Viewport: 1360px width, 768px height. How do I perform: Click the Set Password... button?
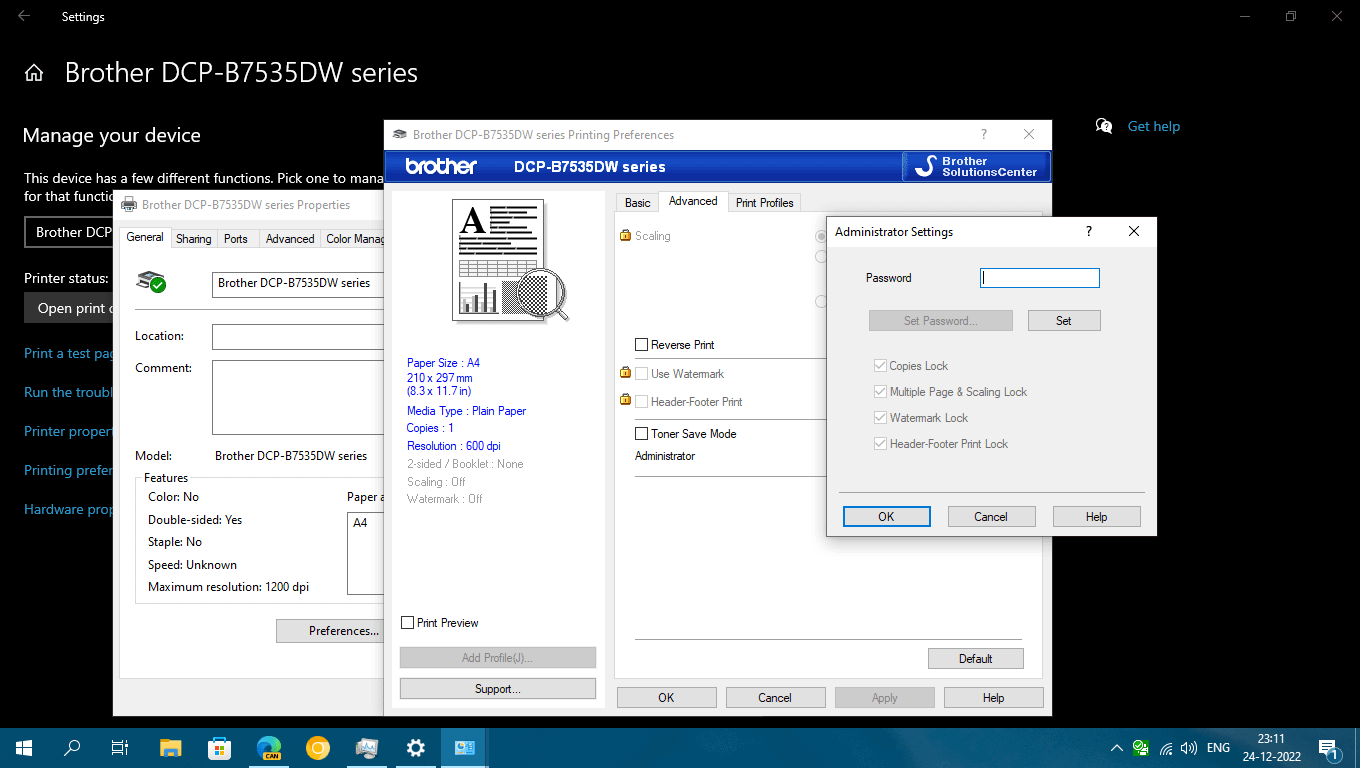[941, 321]
